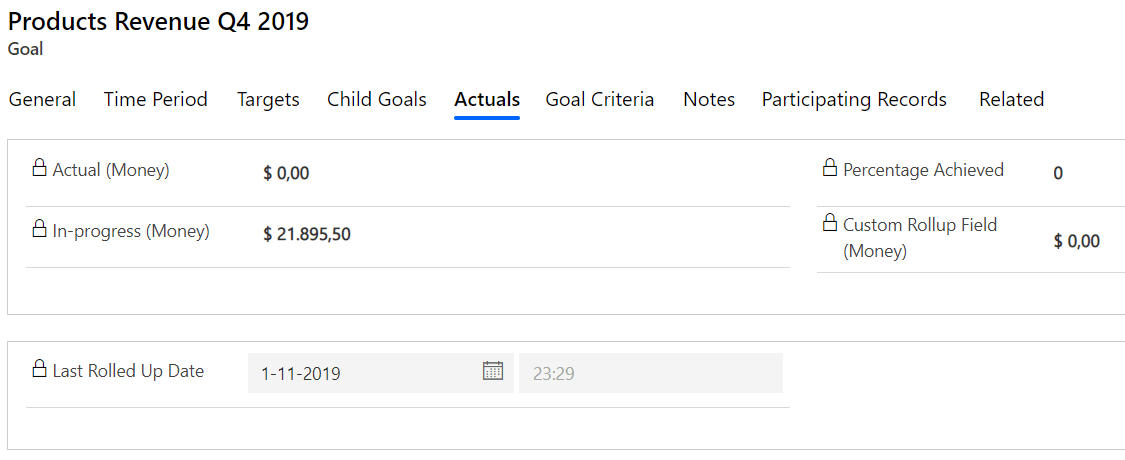Click the In-progress value $ 21.895,50
The width and height of the screenshot is (1125, 460).
(307, 234)
